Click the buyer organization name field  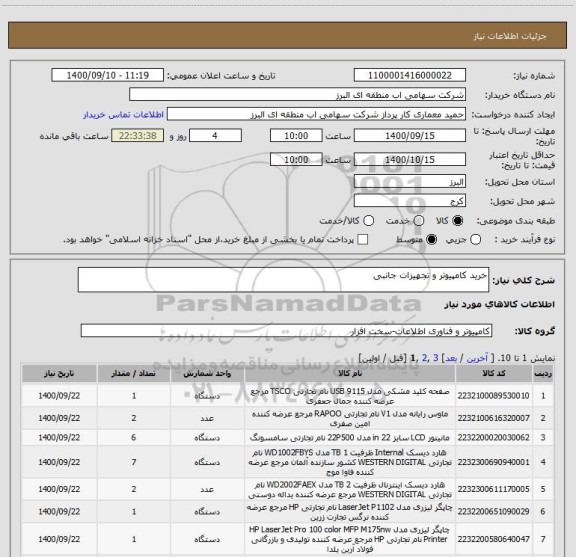click(x=298, y=95)
